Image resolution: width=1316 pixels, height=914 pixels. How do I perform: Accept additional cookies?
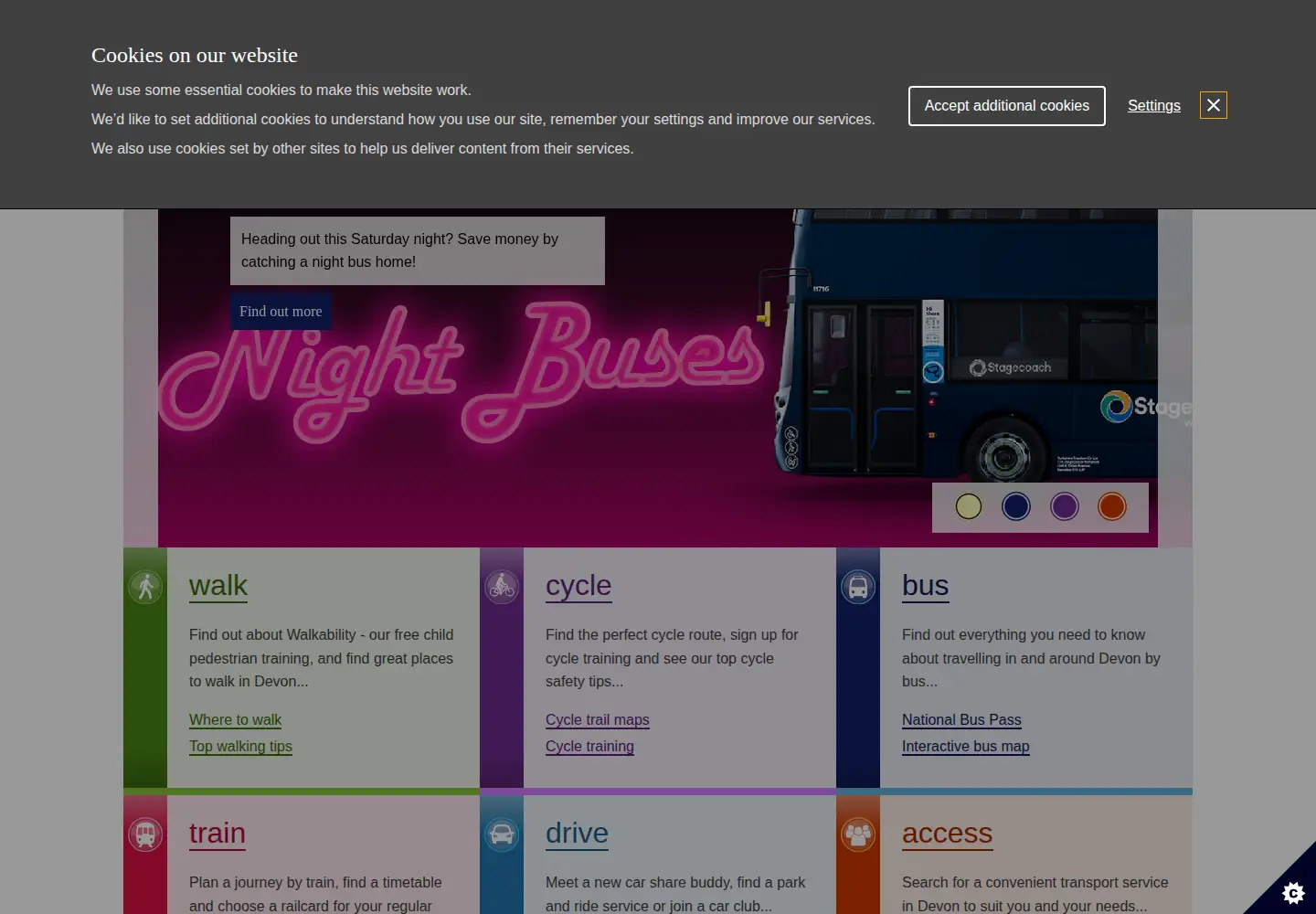click(x=1007, y=106)
